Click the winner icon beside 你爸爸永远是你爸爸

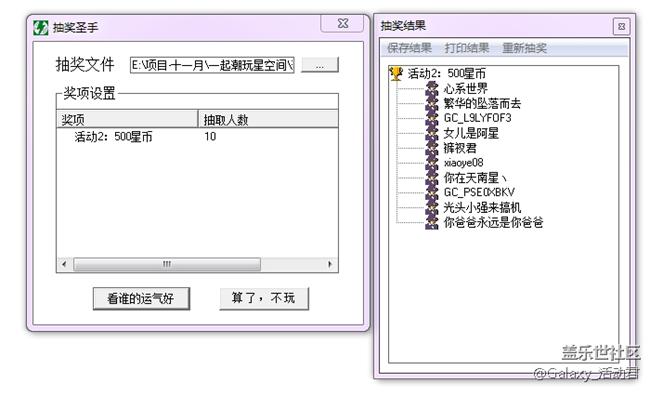pyautogui.click(x=432, y=222)
